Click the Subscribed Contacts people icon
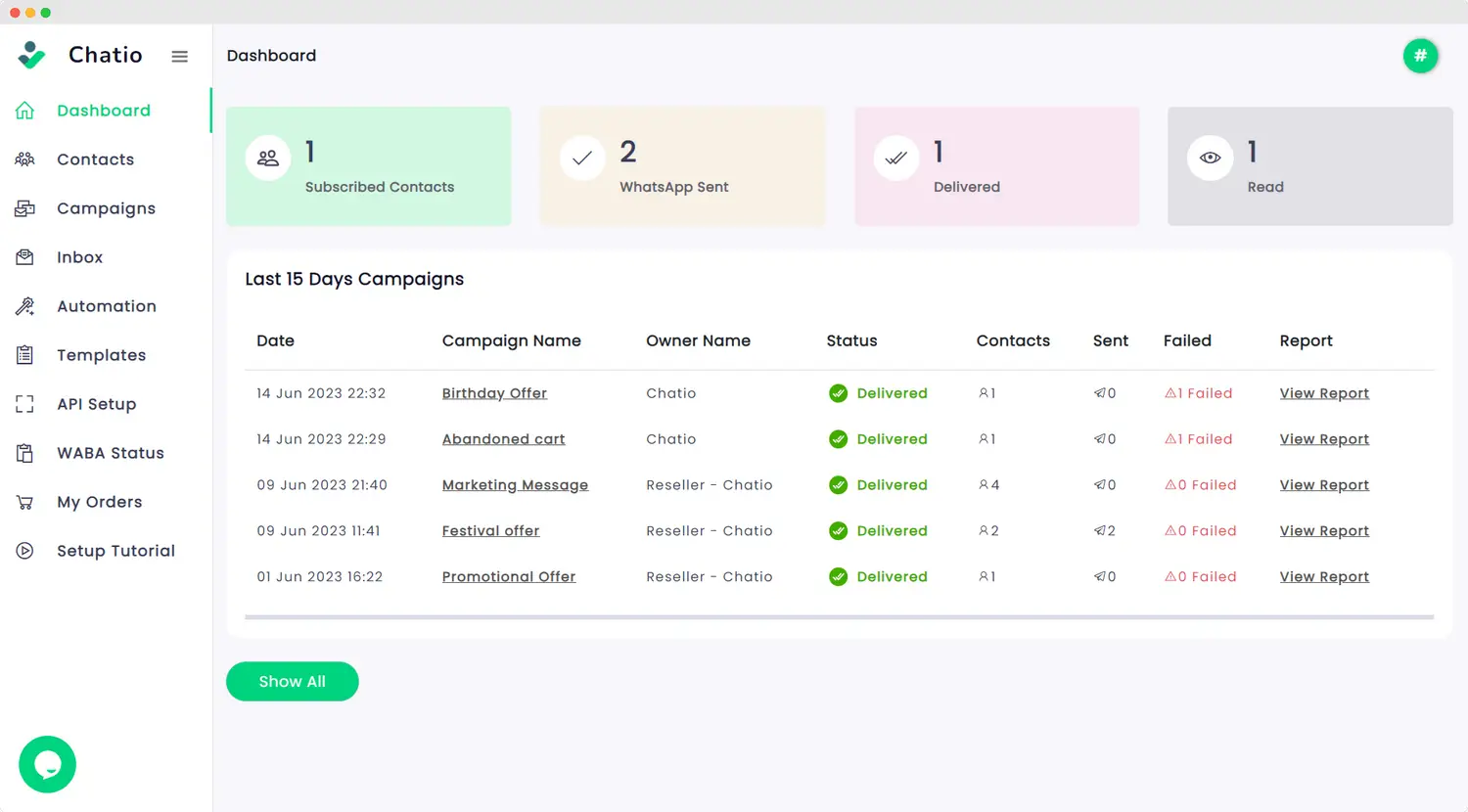Image resolution: width=1468 pixels, height=812 pixels. tap(268, 158)
